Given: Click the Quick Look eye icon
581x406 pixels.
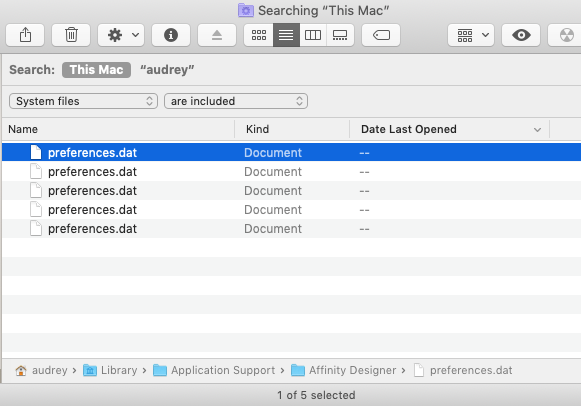Looking at the screenshot, I should pyautogui.click(x=521, y=35).
